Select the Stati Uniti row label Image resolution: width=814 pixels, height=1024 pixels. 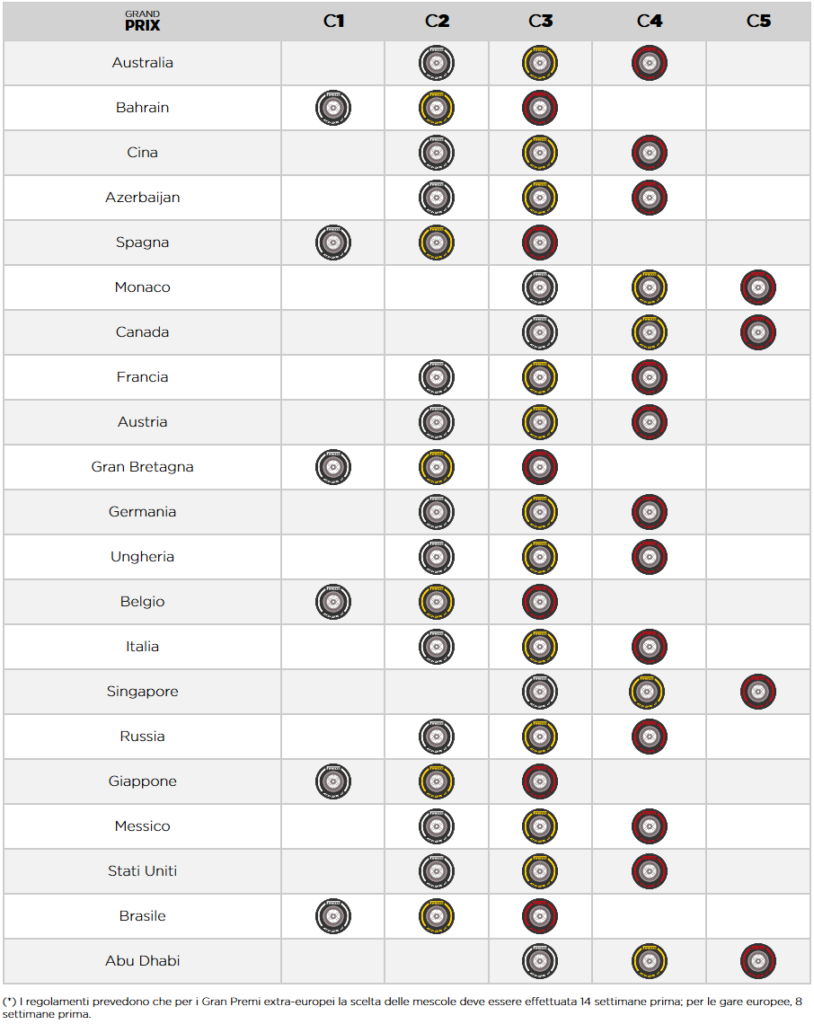[142, 871]
